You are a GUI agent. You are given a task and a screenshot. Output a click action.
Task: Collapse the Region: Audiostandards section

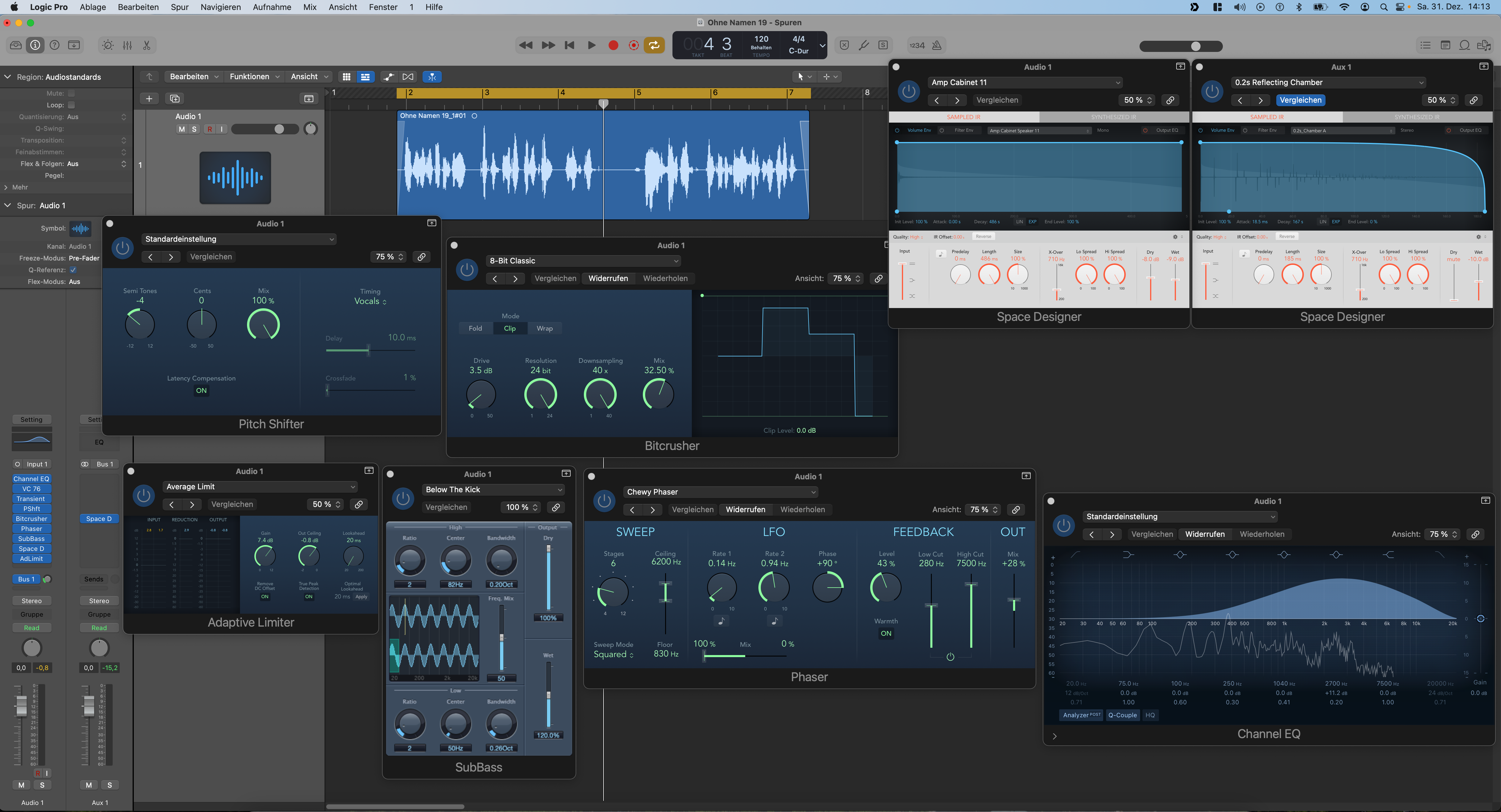[8, 77]
